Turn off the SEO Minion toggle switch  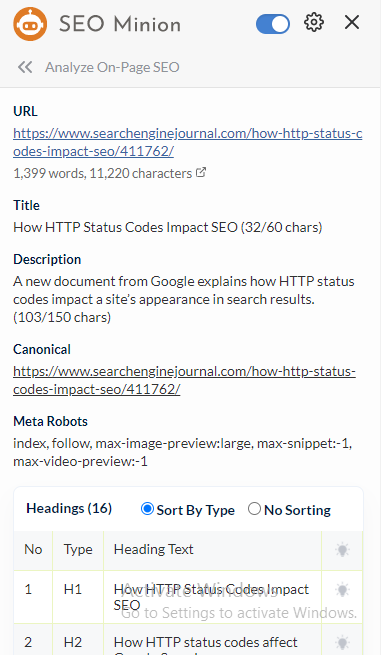coord(273,24)
